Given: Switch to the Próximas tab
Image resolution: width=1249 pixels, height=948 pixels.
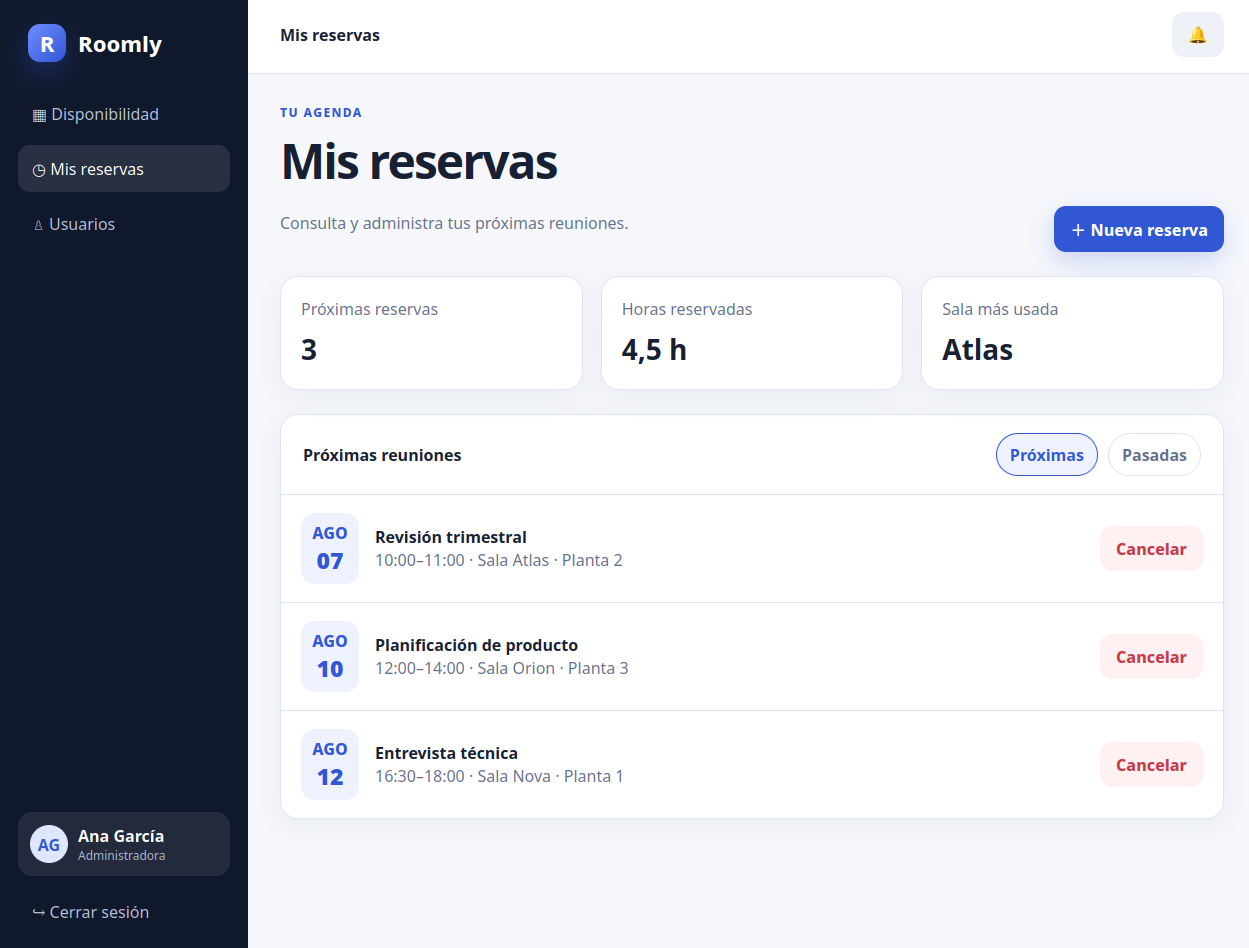Looking at the screenshot, I should 1046,455.
